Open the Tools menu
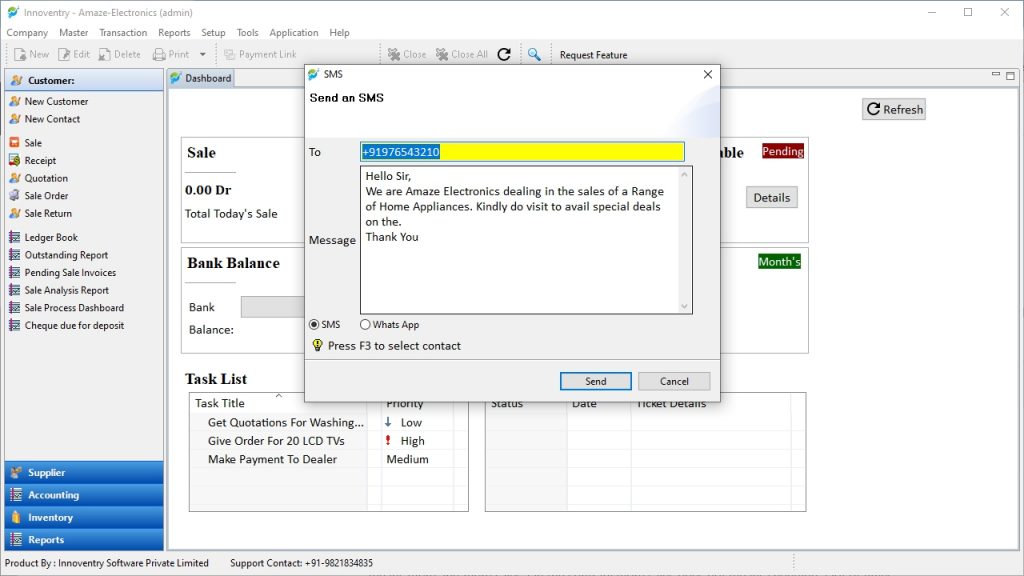The width and height of the screenshot is (1024, 576). [x=247, y=33]
